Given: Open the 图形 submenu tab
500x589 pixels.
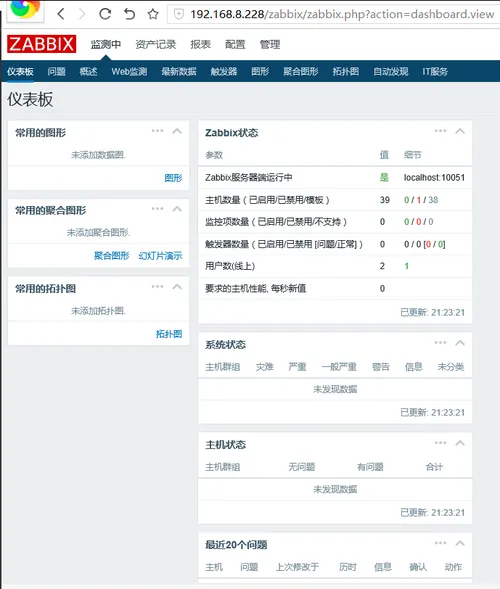Looking at the screenshot, I should tap(260, 71).
